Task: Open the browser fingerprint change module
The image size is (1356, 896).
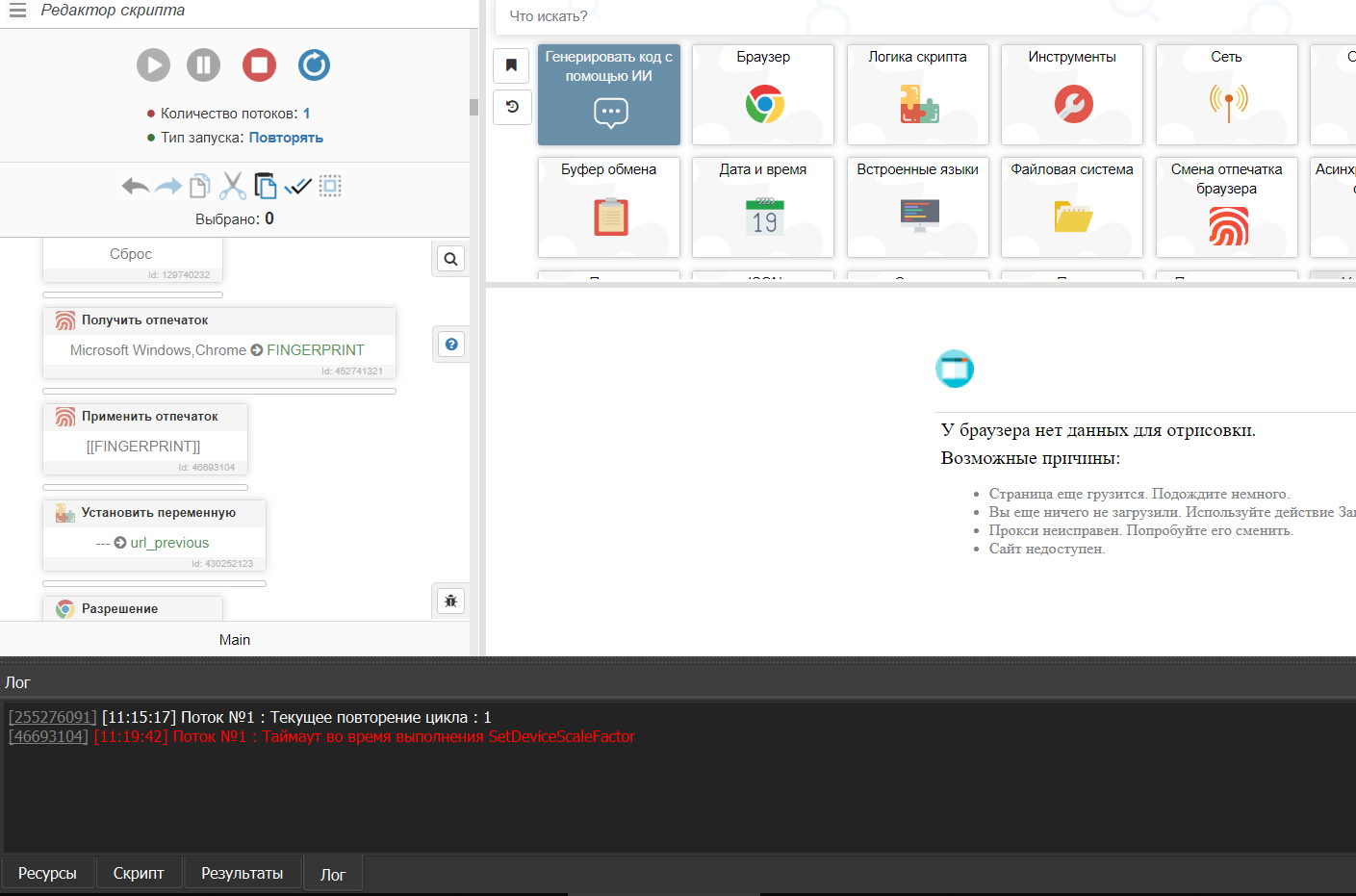Action: tap(1226, 207)
